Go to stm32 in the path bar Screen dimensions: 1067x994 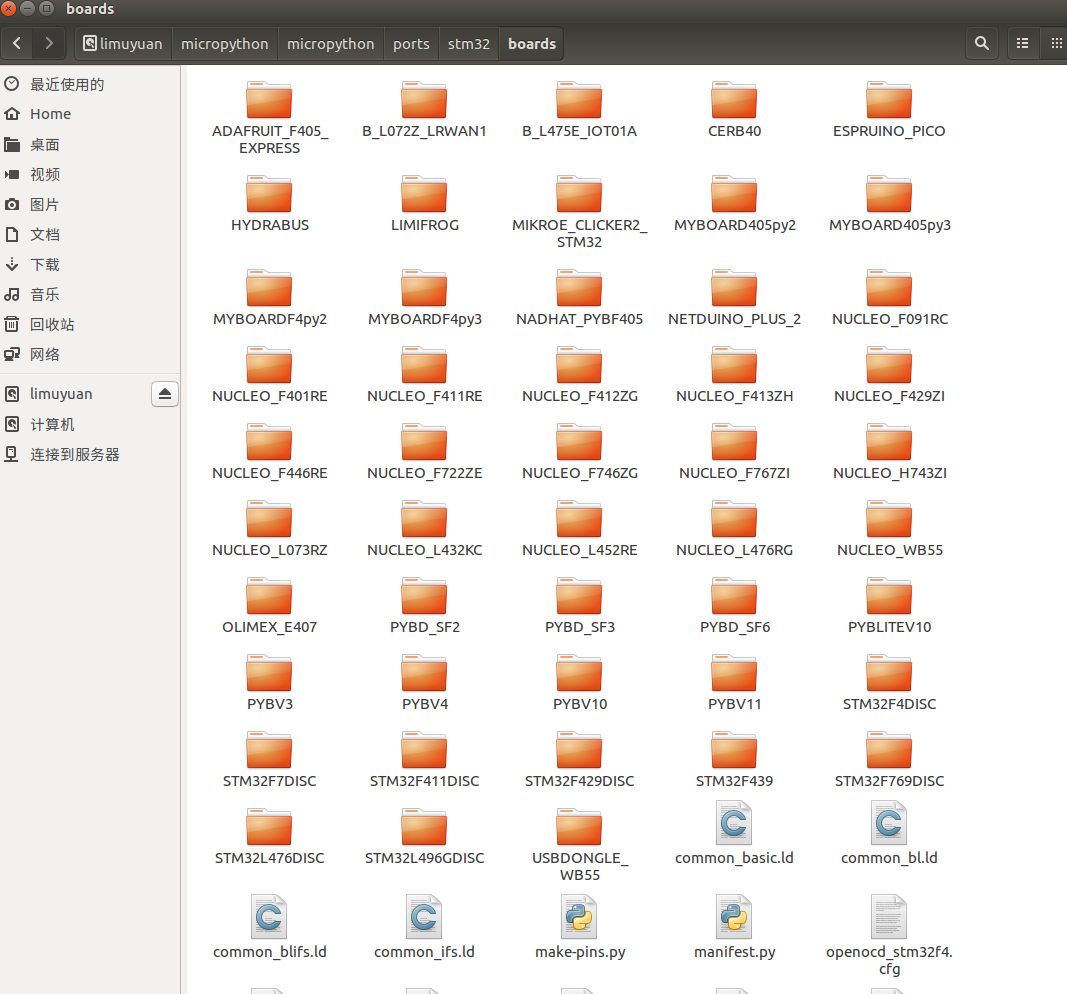(x=469, y=44)
